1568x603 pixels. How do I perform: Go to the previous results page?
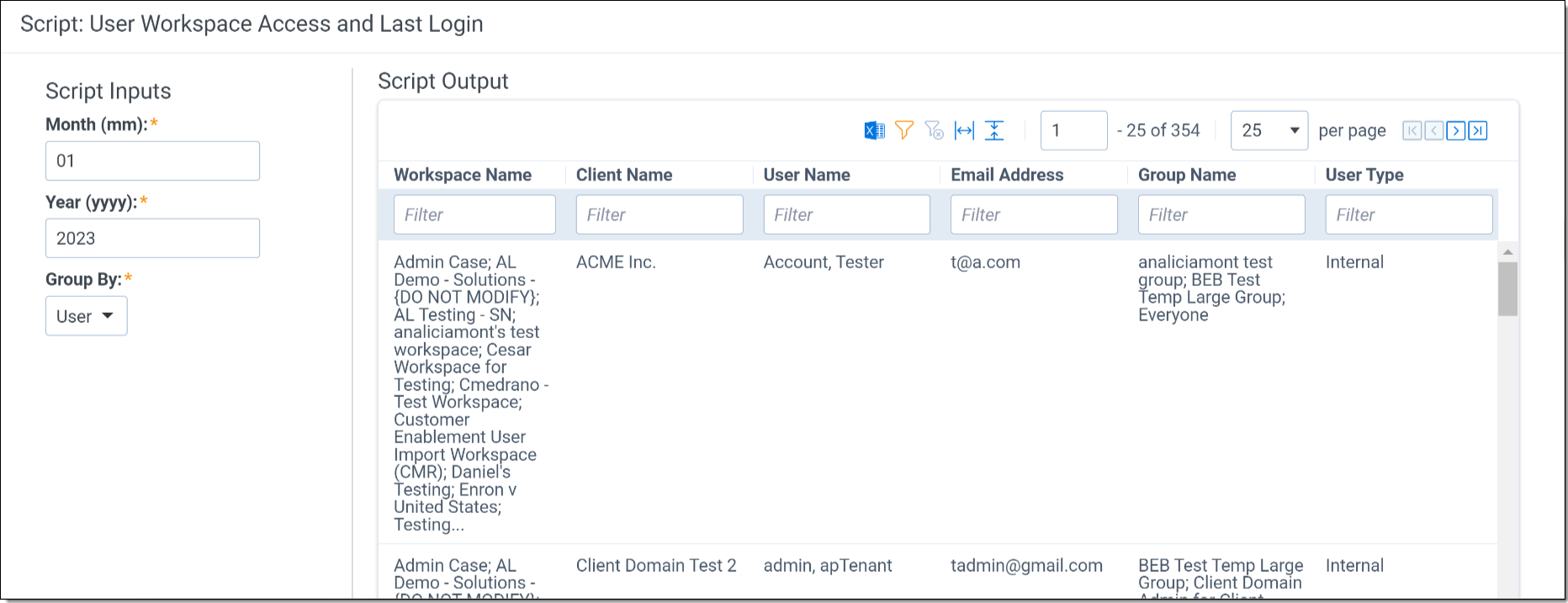click(x=1434, y=130)
